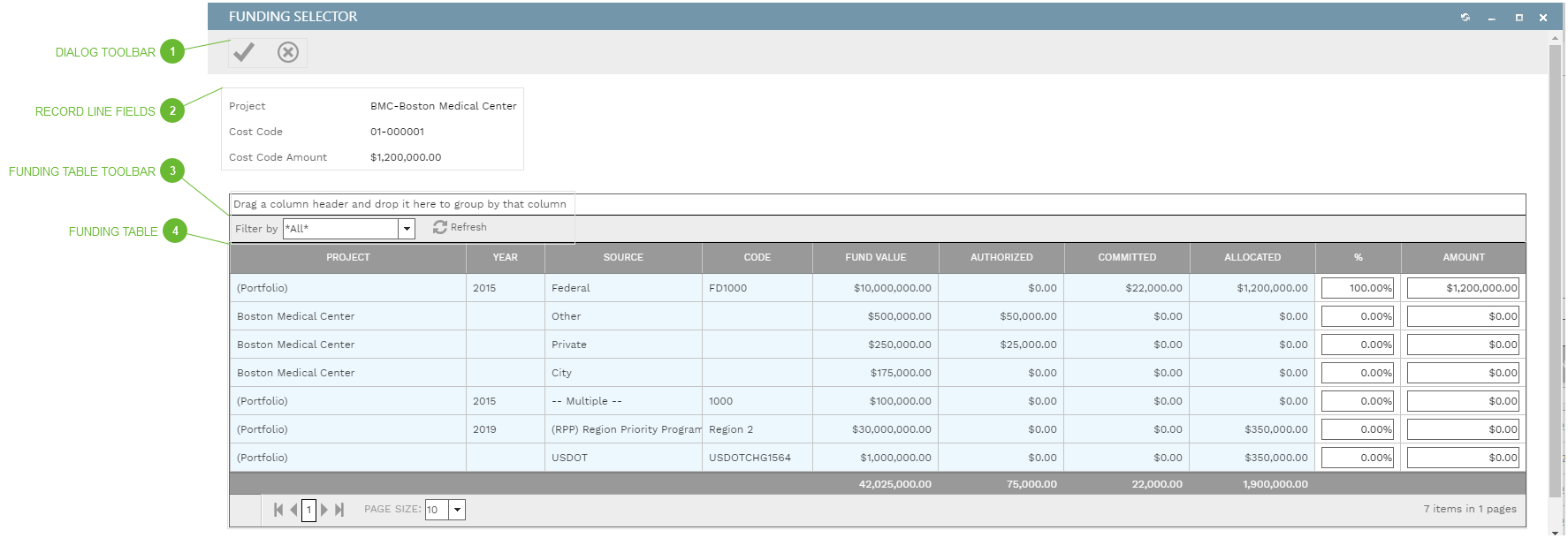Sort by COMMITTED column header
Screen dimensions: 1568x538
click(x=1127, y=258)
